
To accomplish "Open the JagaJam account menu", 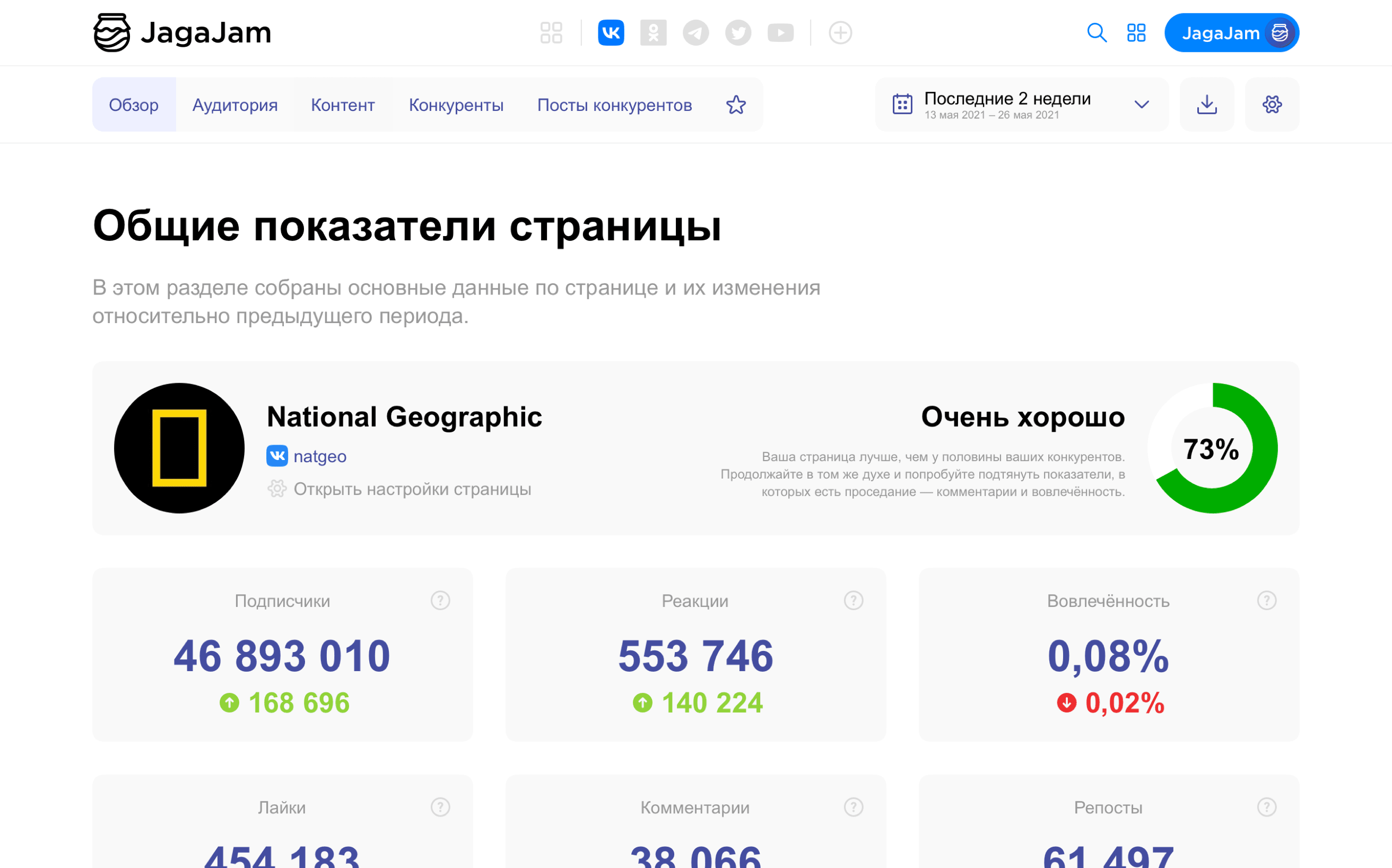I will [x=1232, y=33].
